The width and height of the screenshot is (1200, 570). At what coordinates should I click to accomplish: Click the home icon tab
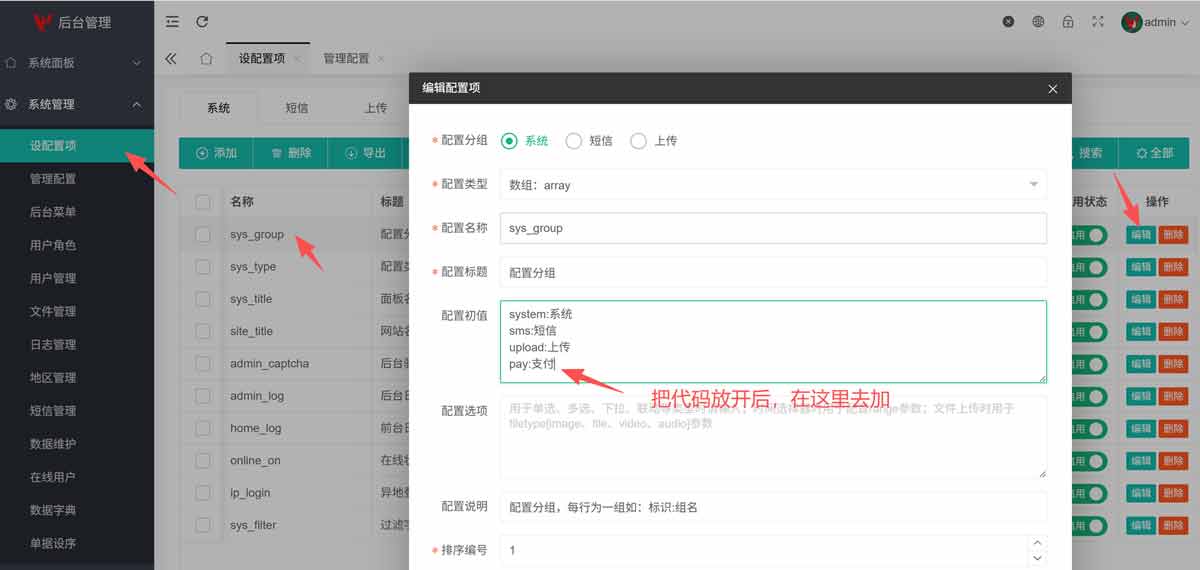pyautogui.click(x=206, y=59)
